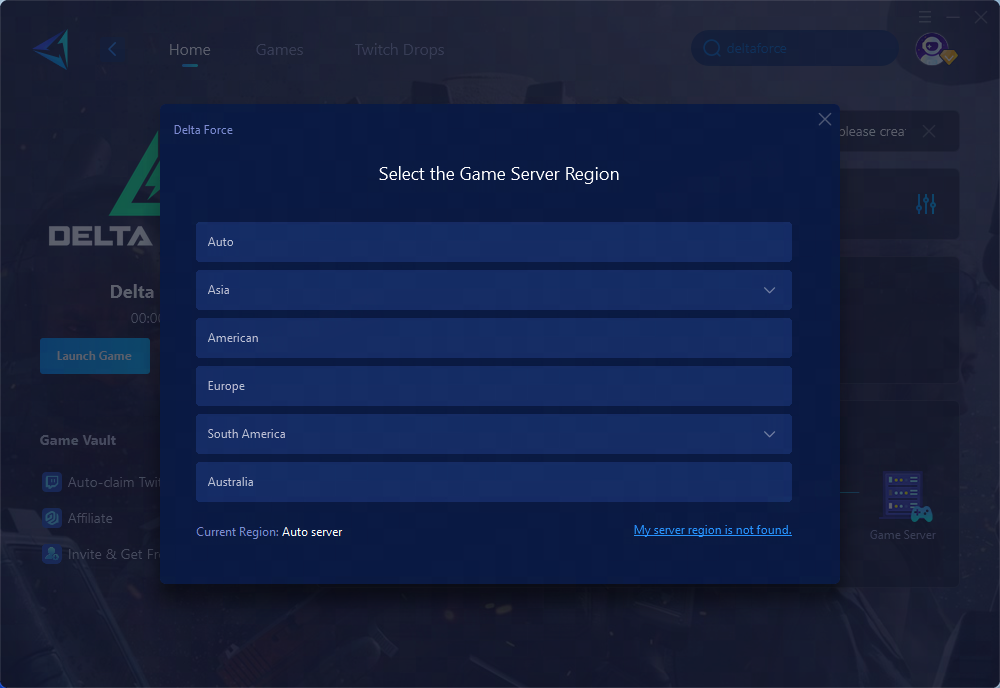Click the back arrow icon
Viewport: 1000px width, 688px height.
click(112, 49)
